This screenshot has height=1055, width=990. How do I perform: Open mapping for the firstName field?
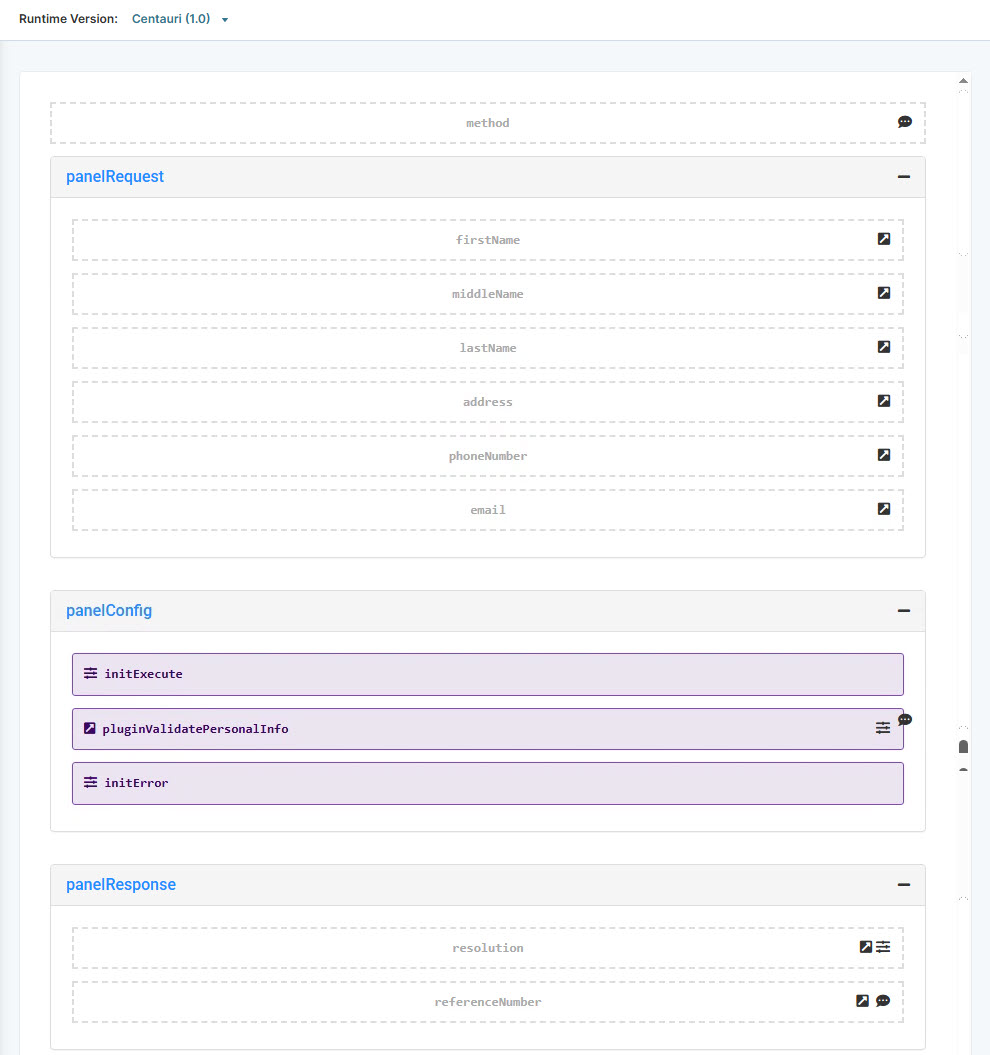pyautogui.click(x=883, y=239)
